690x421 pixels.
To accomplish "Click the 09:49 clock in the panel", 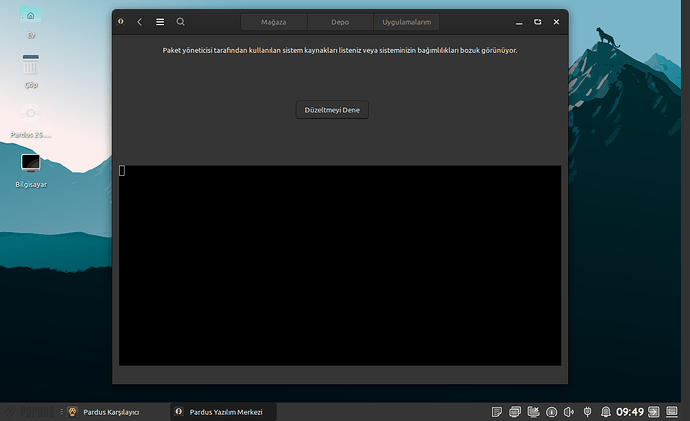I will click(630, 411).
